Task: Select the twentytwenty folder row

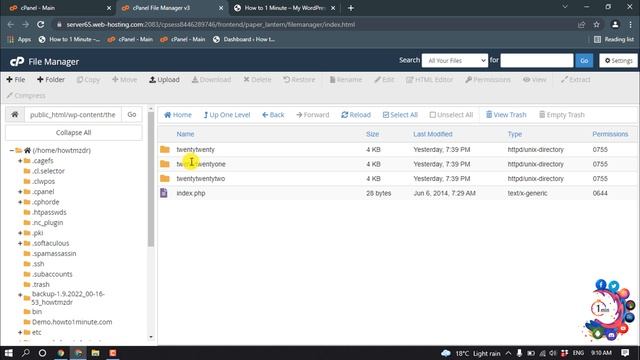Action: (x=398, y=149)
